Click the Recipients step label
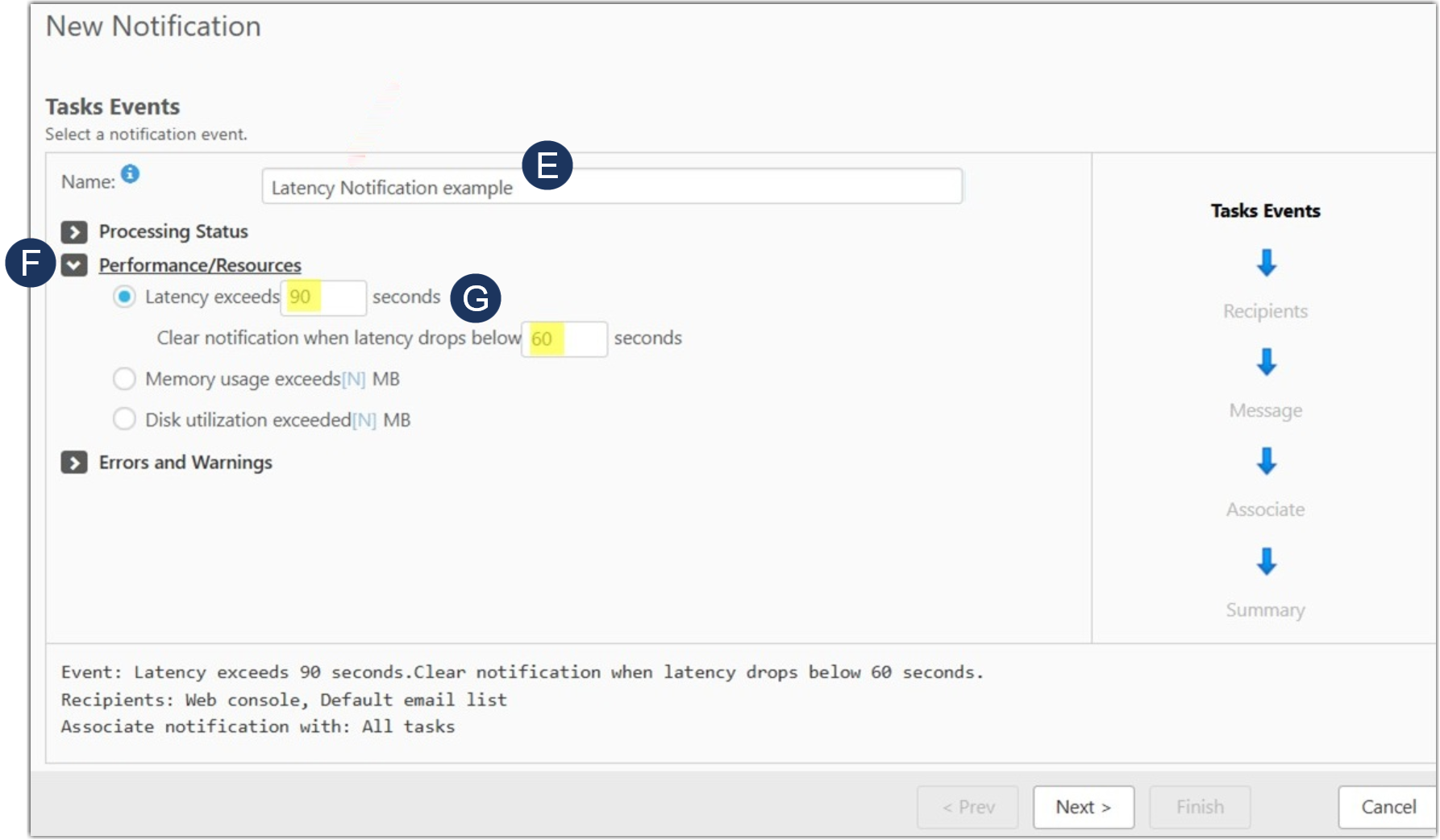Viewport: 1440px width, 840px height. [x=1265, y=311]
